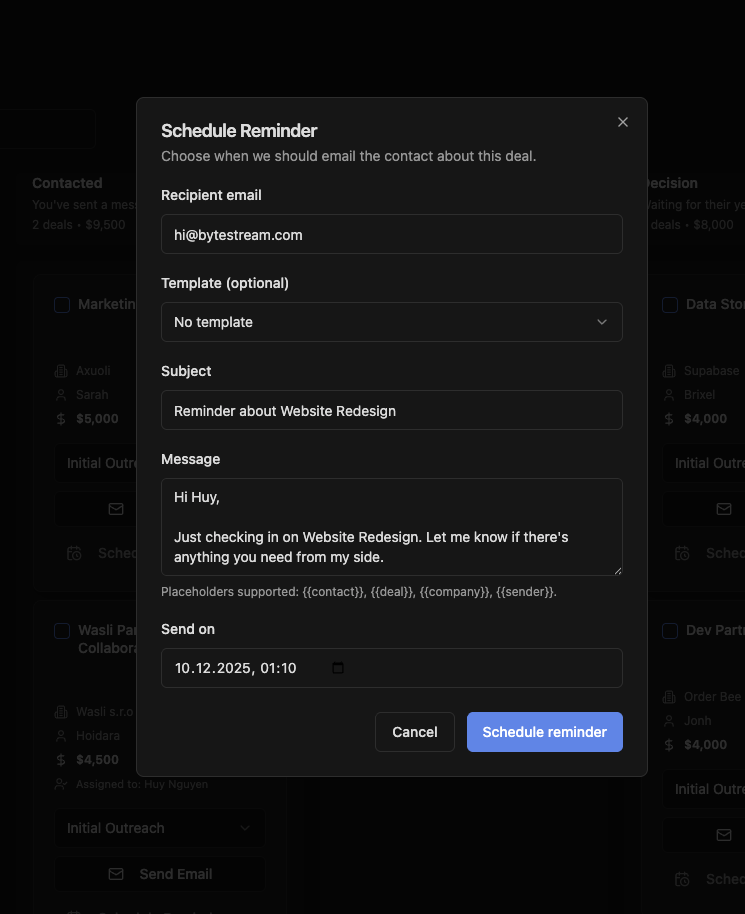Viewport: 745px width, 914px height.
Task: Click the Supabase company name
Action: pyautogui.click(x=711, y=371)
